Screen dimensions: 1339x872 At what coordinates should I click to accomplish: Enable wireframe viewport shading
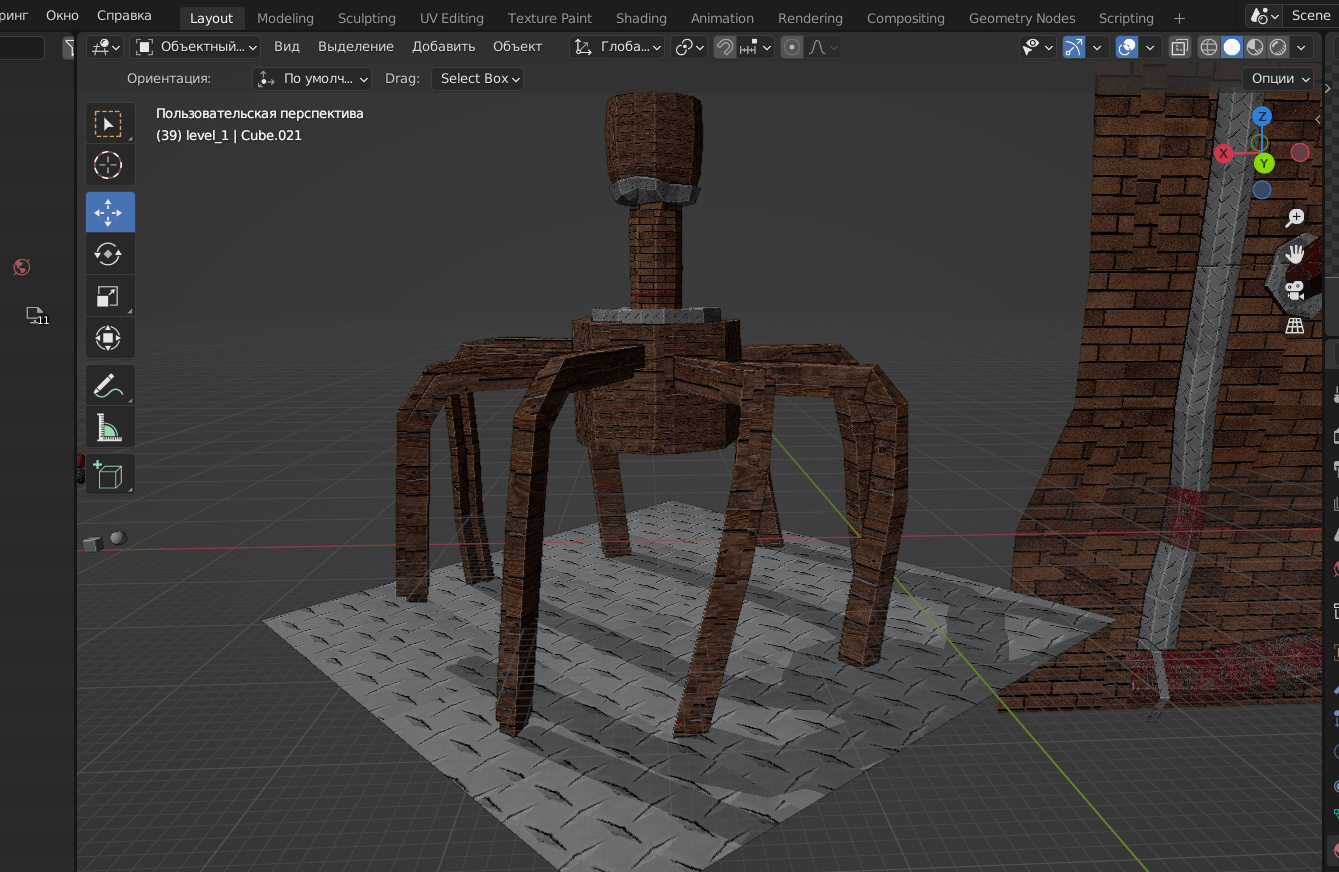(1209, 47)
